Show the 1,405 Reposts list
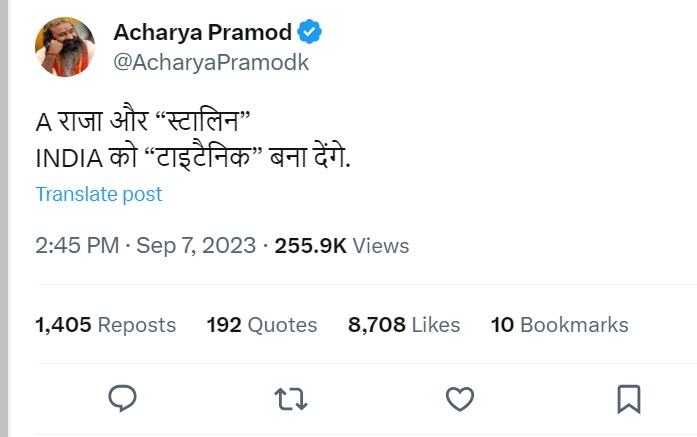This screenshot has height=437, width=697. [105, 325]
